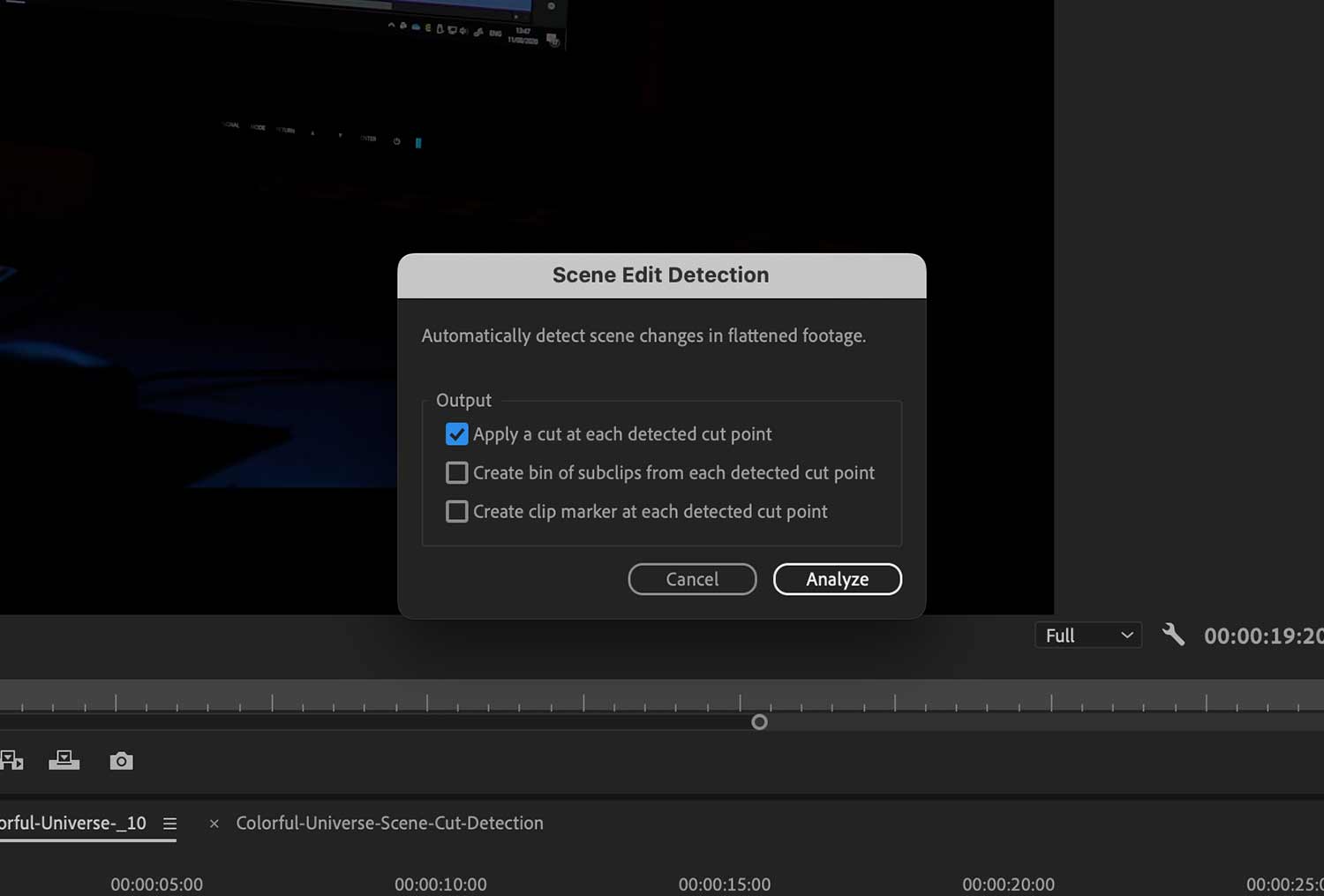
Task: Switch to the Colorful-Universe-Scene-Cut-Detection tab
Action: pos(389,823)
